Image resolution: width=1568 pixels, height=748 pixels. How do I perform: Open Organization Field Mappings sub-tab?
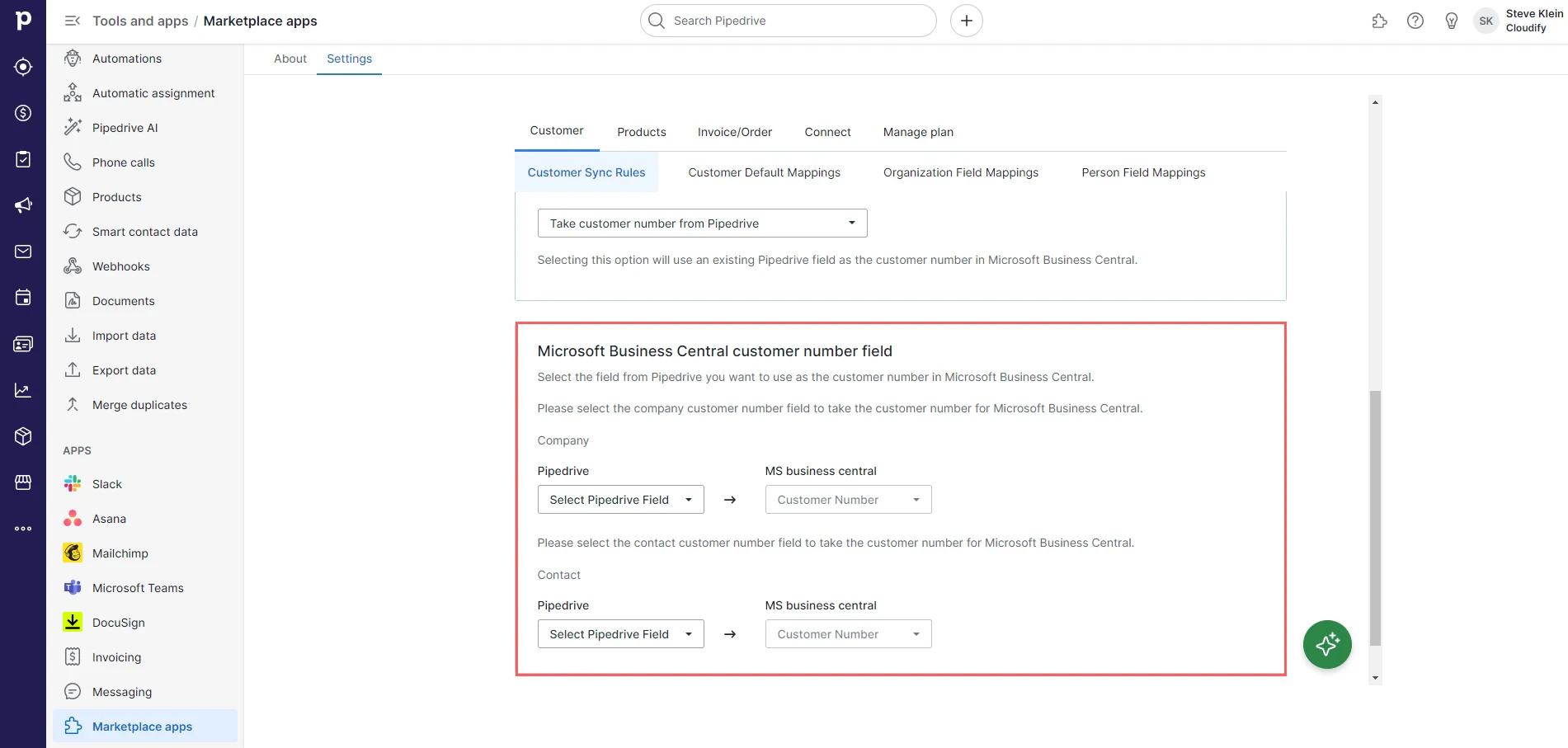[961, 172]
